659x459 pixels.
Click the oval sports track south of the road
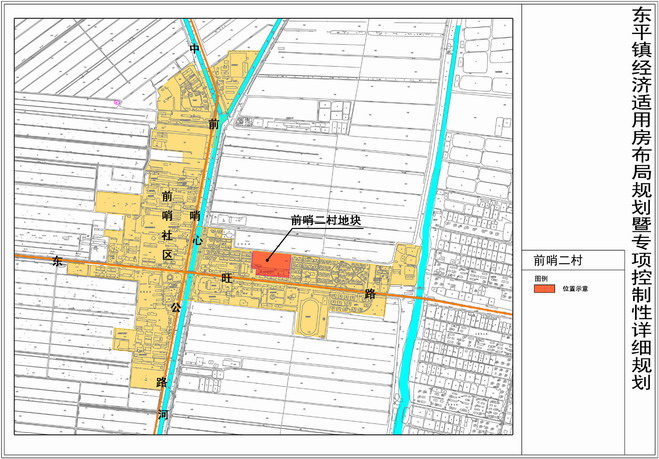310,318
